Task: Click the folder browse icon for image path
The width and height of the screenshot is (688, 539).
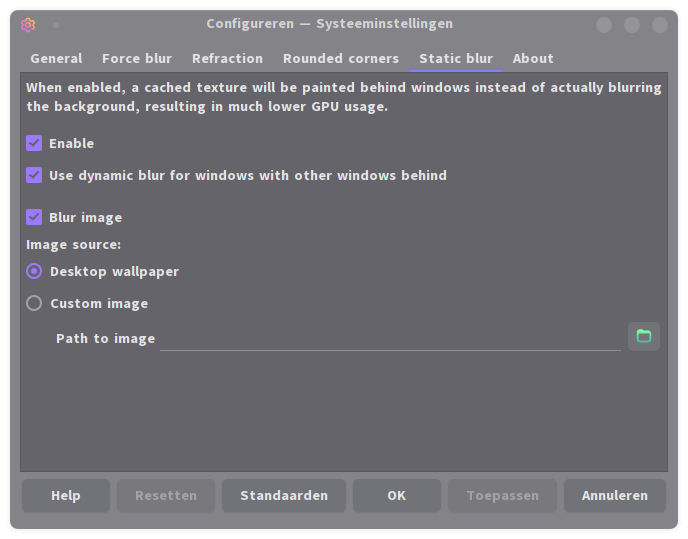Action: point(643,336)
